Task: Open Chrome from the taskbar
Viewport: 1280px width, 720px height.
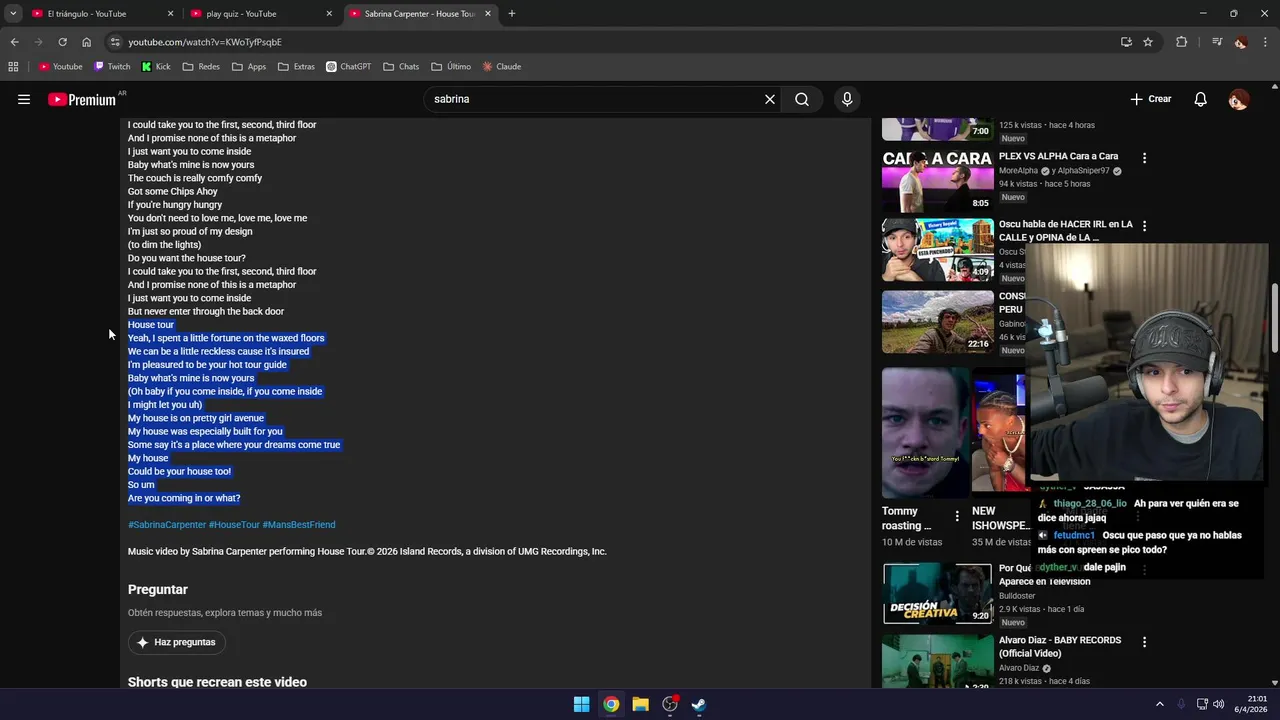Action: [x=611, y=704]
